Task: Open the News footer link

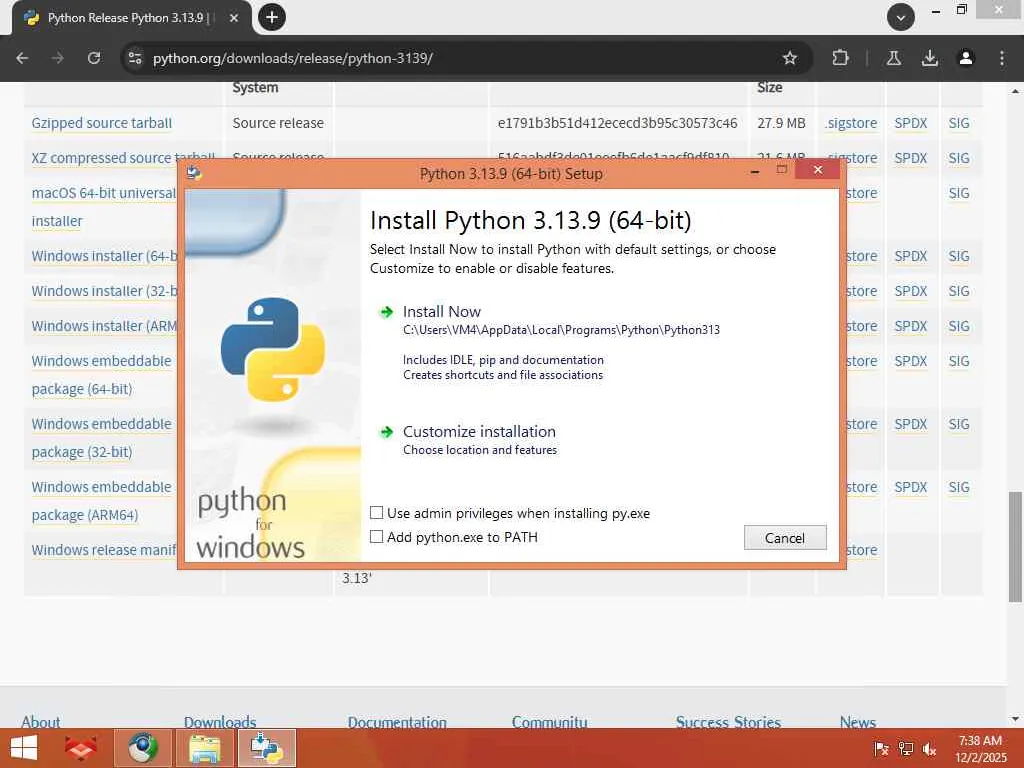Action: click(x=857, y=722)
